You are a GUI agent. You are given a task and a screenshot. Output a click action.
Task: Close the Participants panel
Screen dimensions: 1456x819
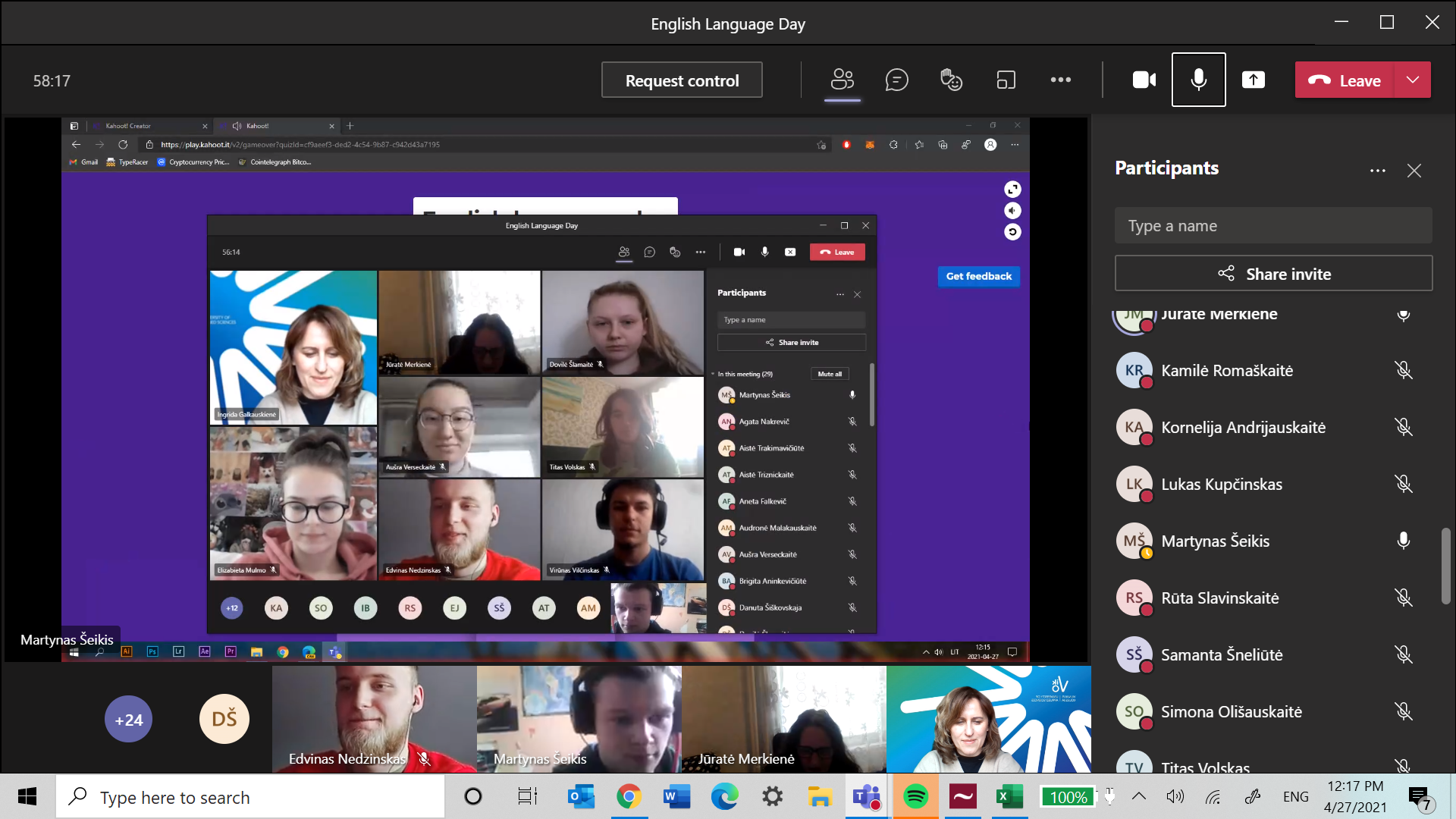pyautogui.click(x=1414, y=171)
